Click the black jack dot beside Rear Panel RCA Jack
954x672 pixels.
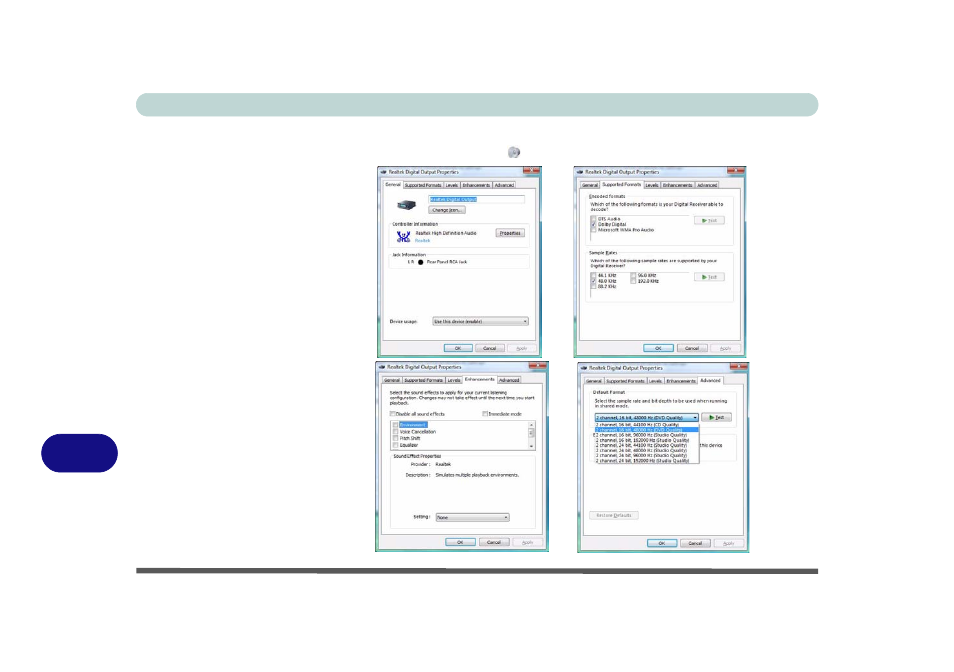pyautogui.click(x=420, y=262)
